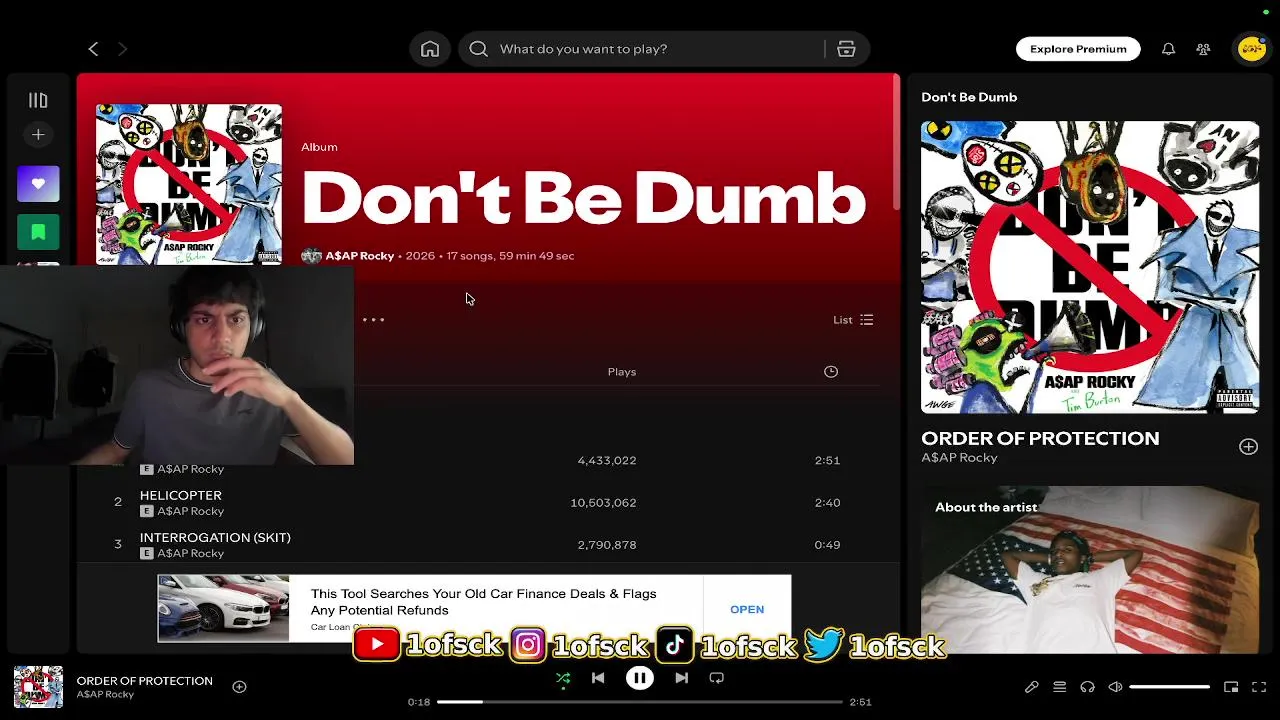Open the Liked Songs playlist
Viewport: 1280px width, 720px height.
click(38, 184)
